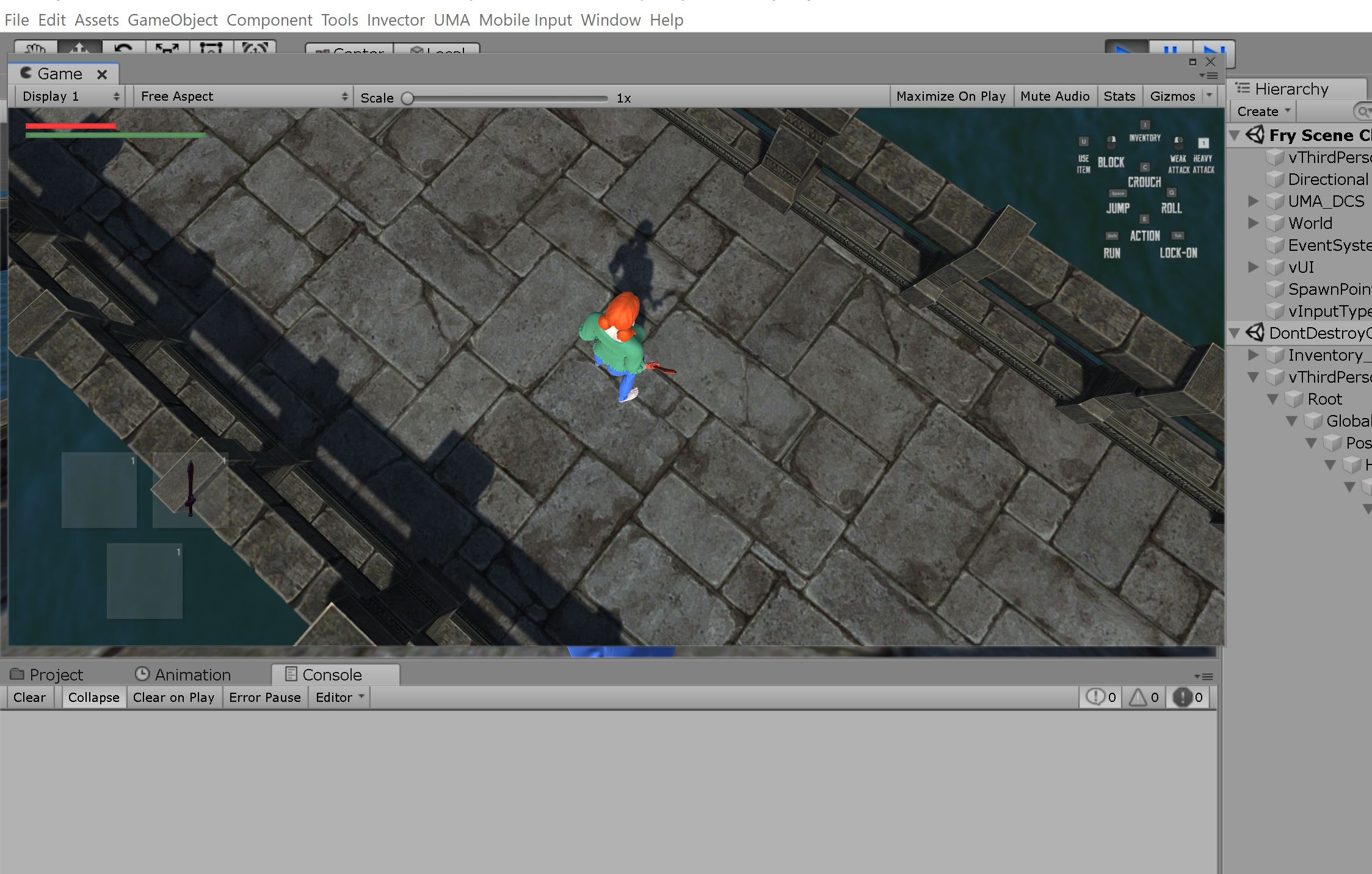Toggle console warning message filter

point(1144,697)
